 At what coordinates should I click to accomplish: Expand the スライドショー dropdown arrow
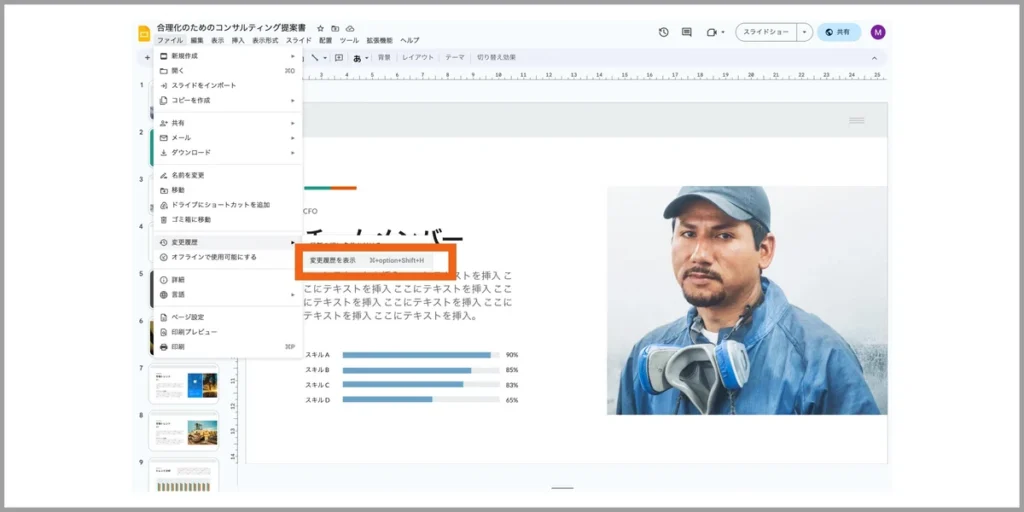point(805,32)
